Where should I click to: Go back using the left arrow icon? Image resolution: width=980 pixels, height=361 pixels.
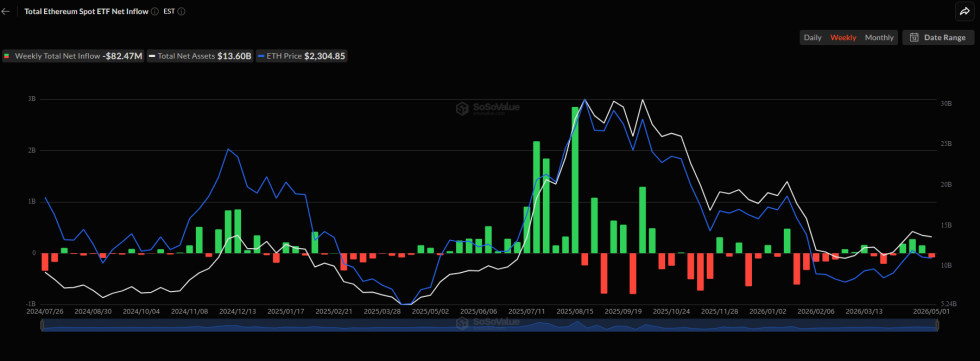[x=6, y=11]
